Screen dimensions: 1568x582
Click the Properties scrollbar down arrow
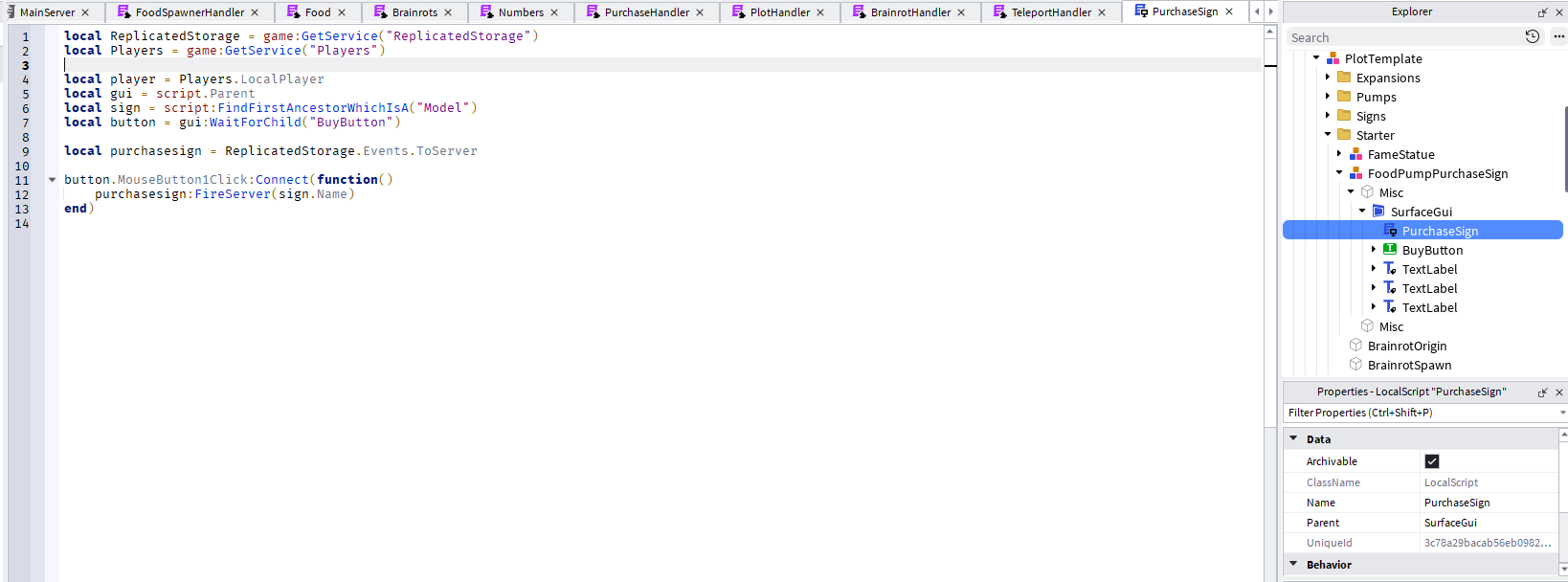click(x=1563, y=570)
